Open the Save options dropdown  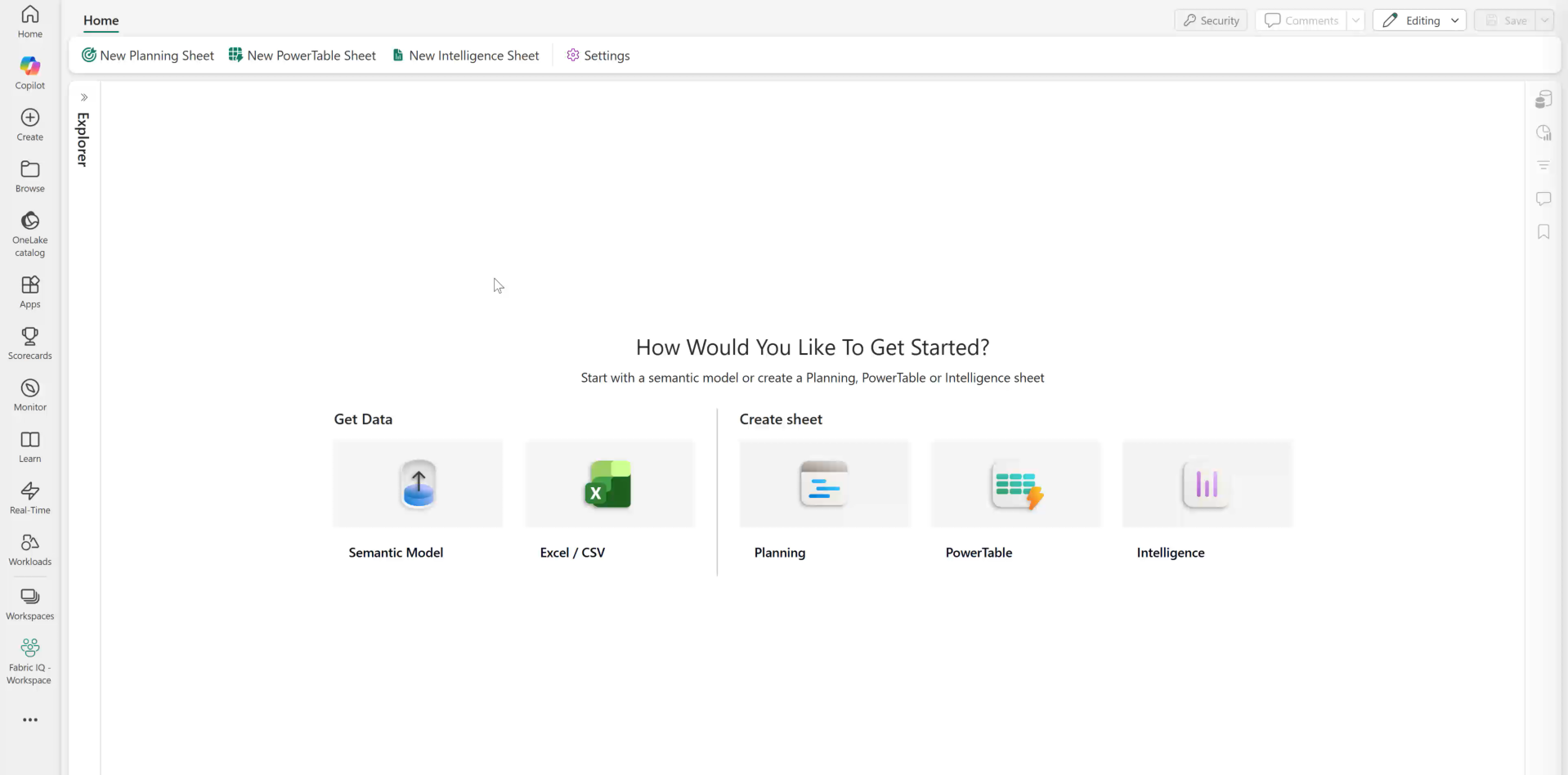tap(1545, 20)
